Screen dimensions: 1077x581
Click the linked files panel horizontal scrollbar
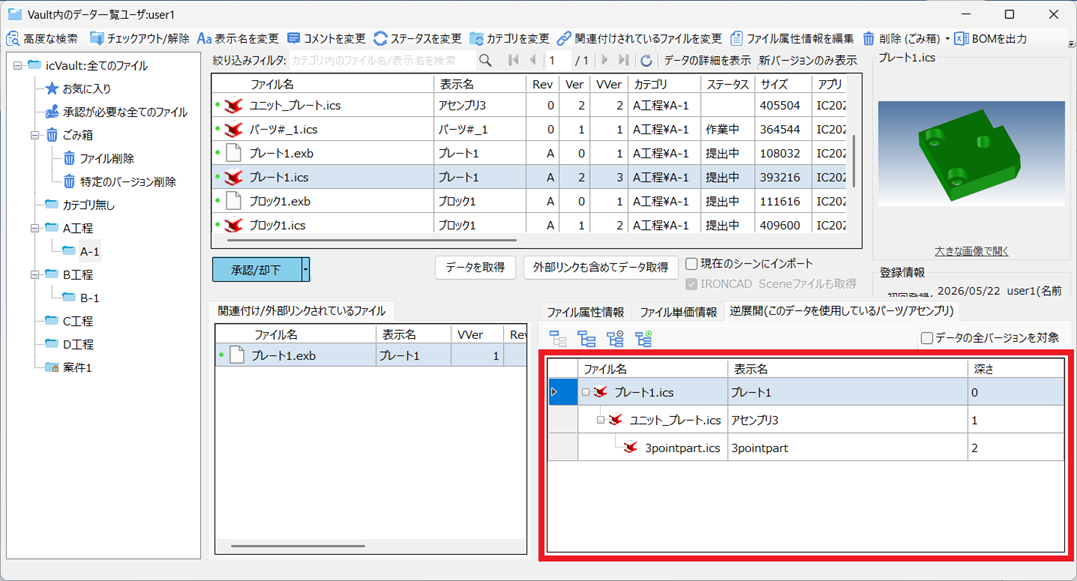click(297, 546)
